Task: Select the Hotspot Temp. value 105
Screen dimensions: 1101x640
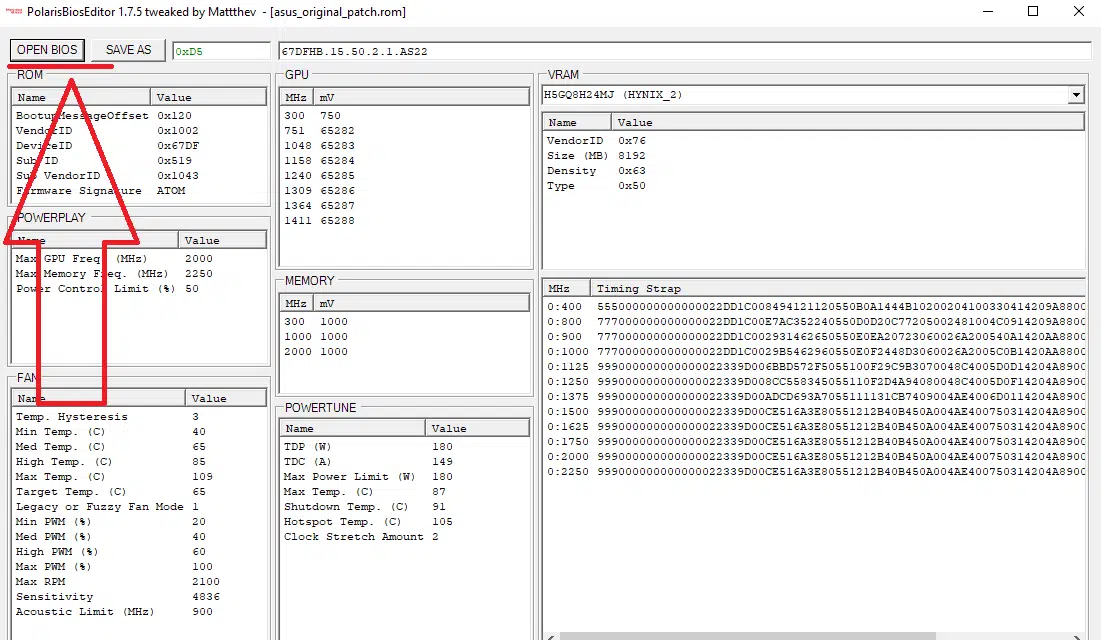Action: point(442,522)
